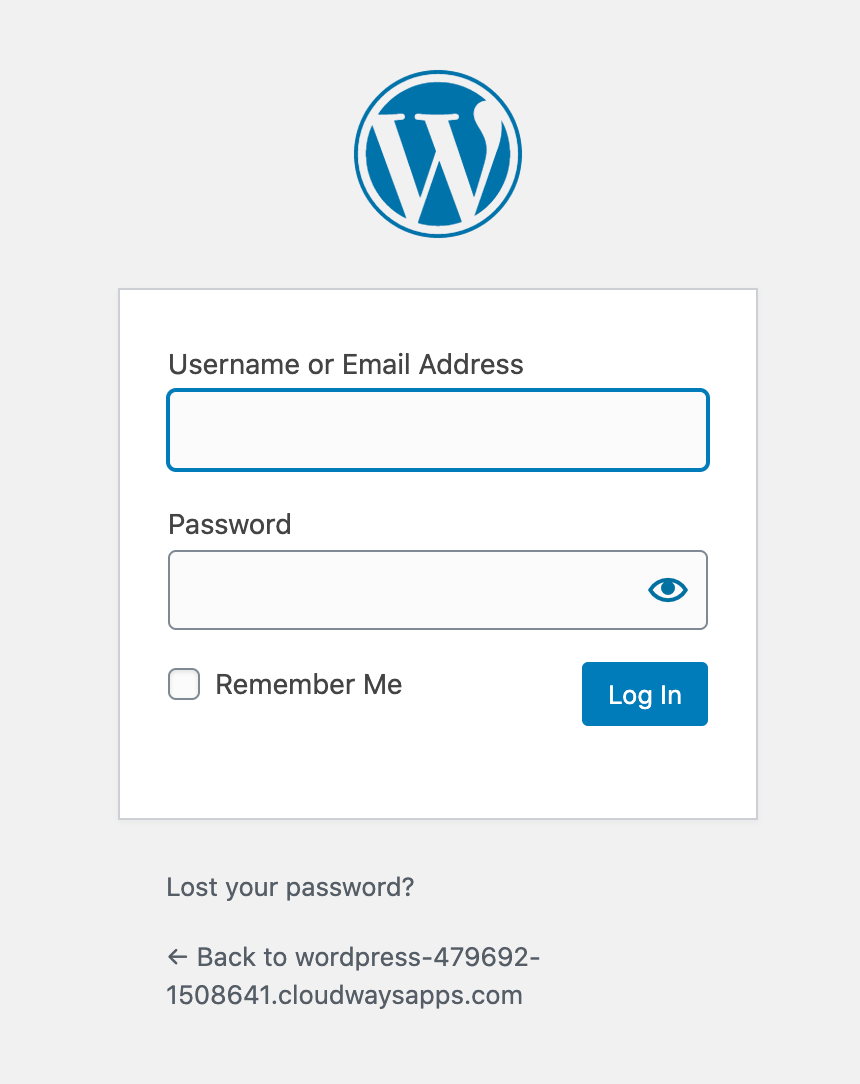Submit credentials with Log In
The width and height of the screenshot is (860, 1084).
[644, 694]
